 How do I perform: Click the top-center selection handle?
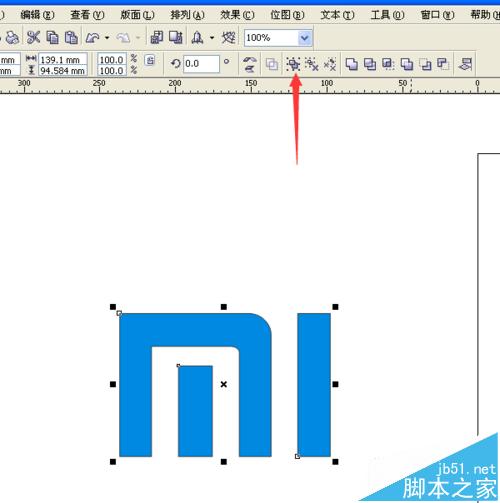click(x=224, y=307)
